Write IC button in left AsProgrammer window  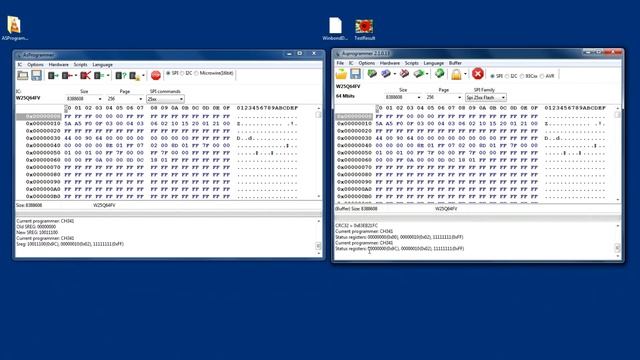(x=67, y=76)
